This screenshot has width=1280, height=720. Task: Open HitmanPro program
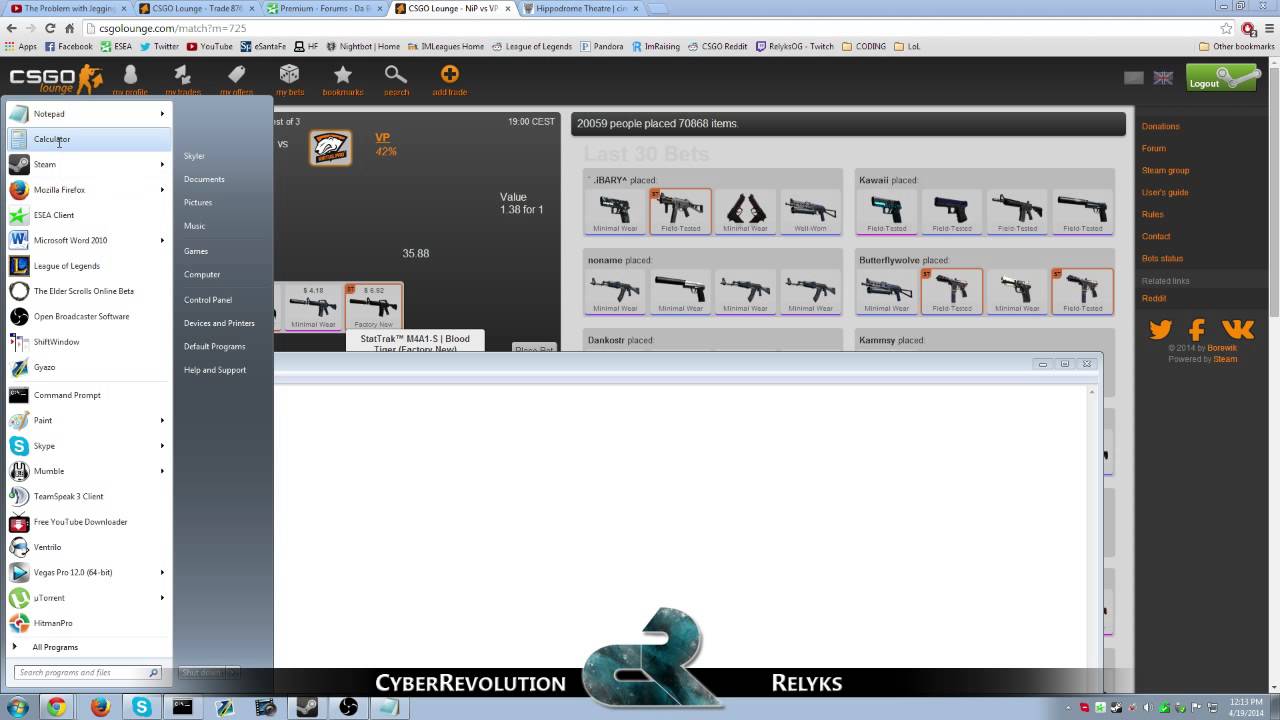click(88, 623)
